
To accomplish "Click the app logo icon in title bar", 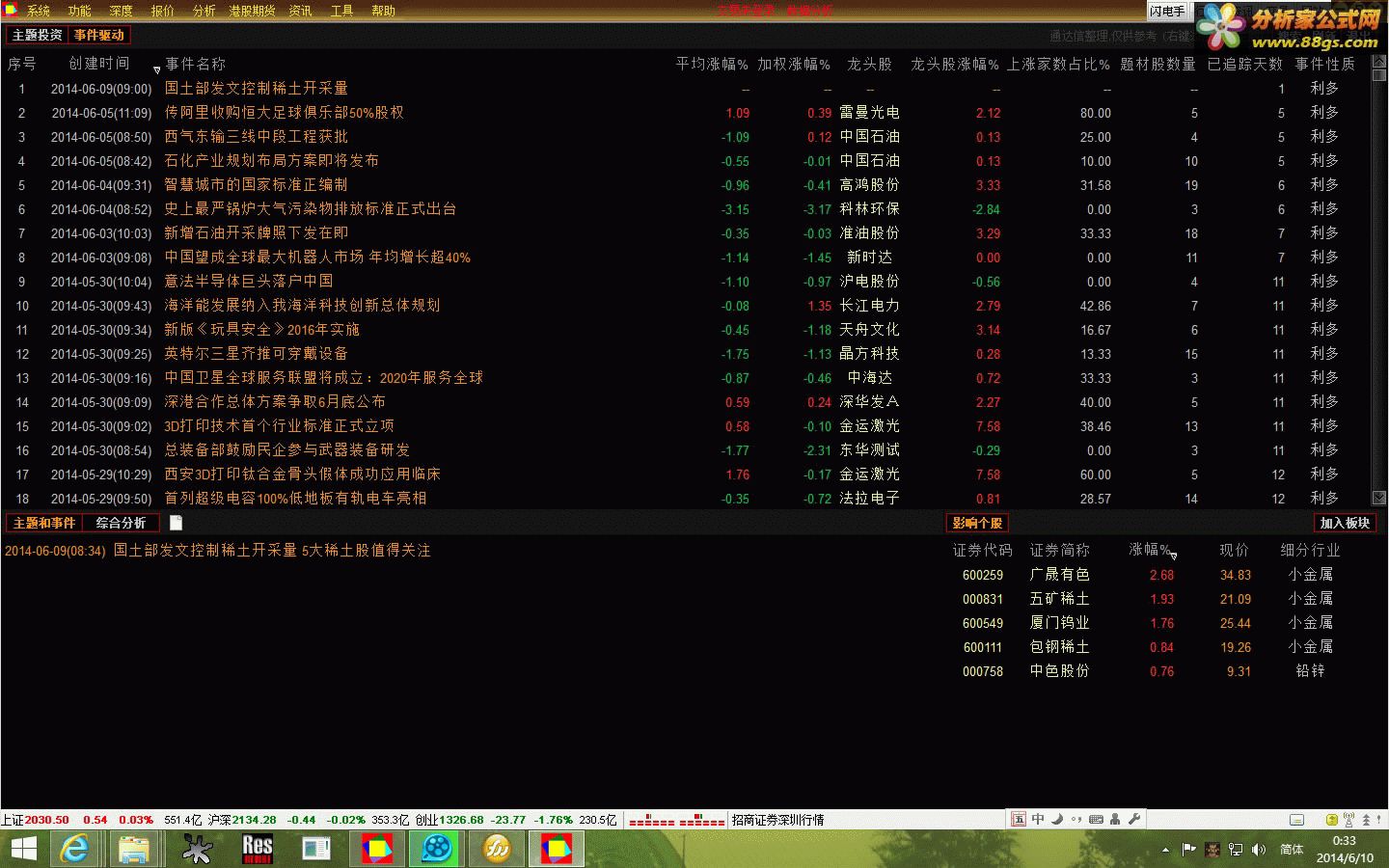I will (11, 10).
